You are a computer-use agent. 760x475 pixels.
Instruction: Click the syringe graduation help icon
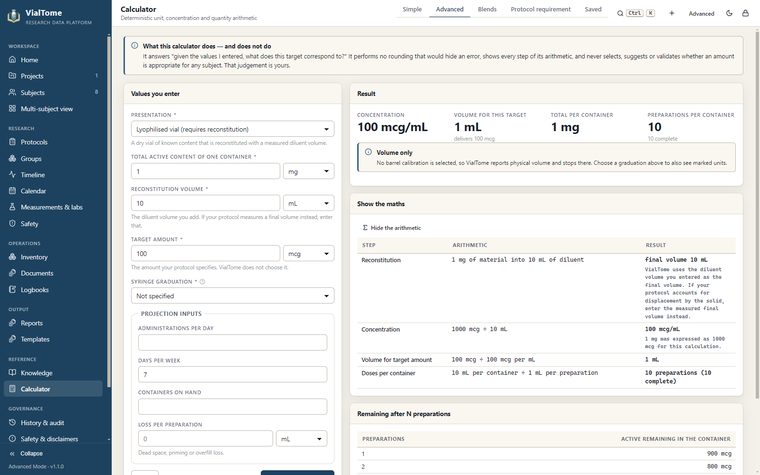click(x=203, y=282)
